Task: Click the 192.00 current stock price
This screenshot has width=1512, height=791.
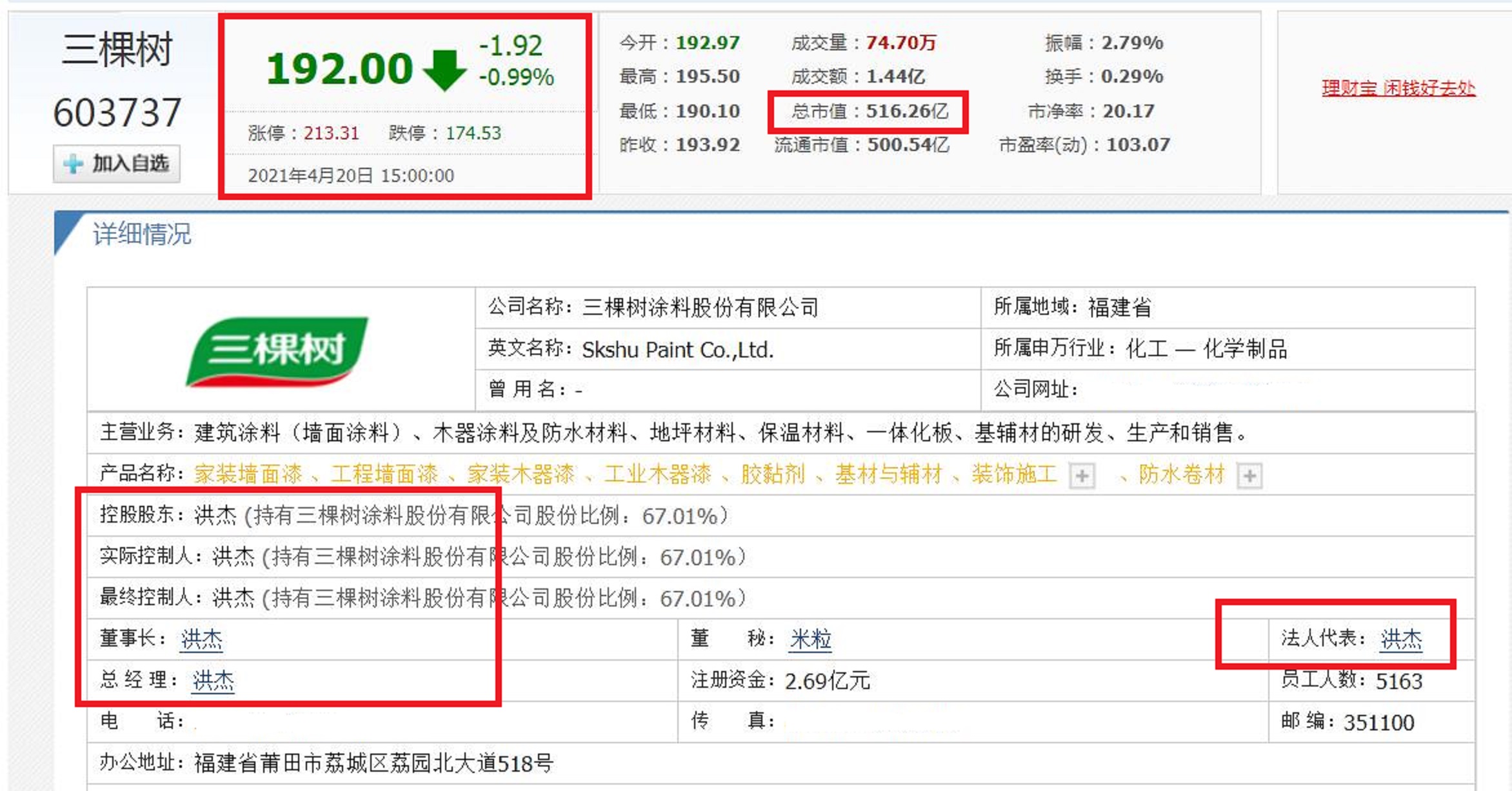Action: [x=339, y=68]
